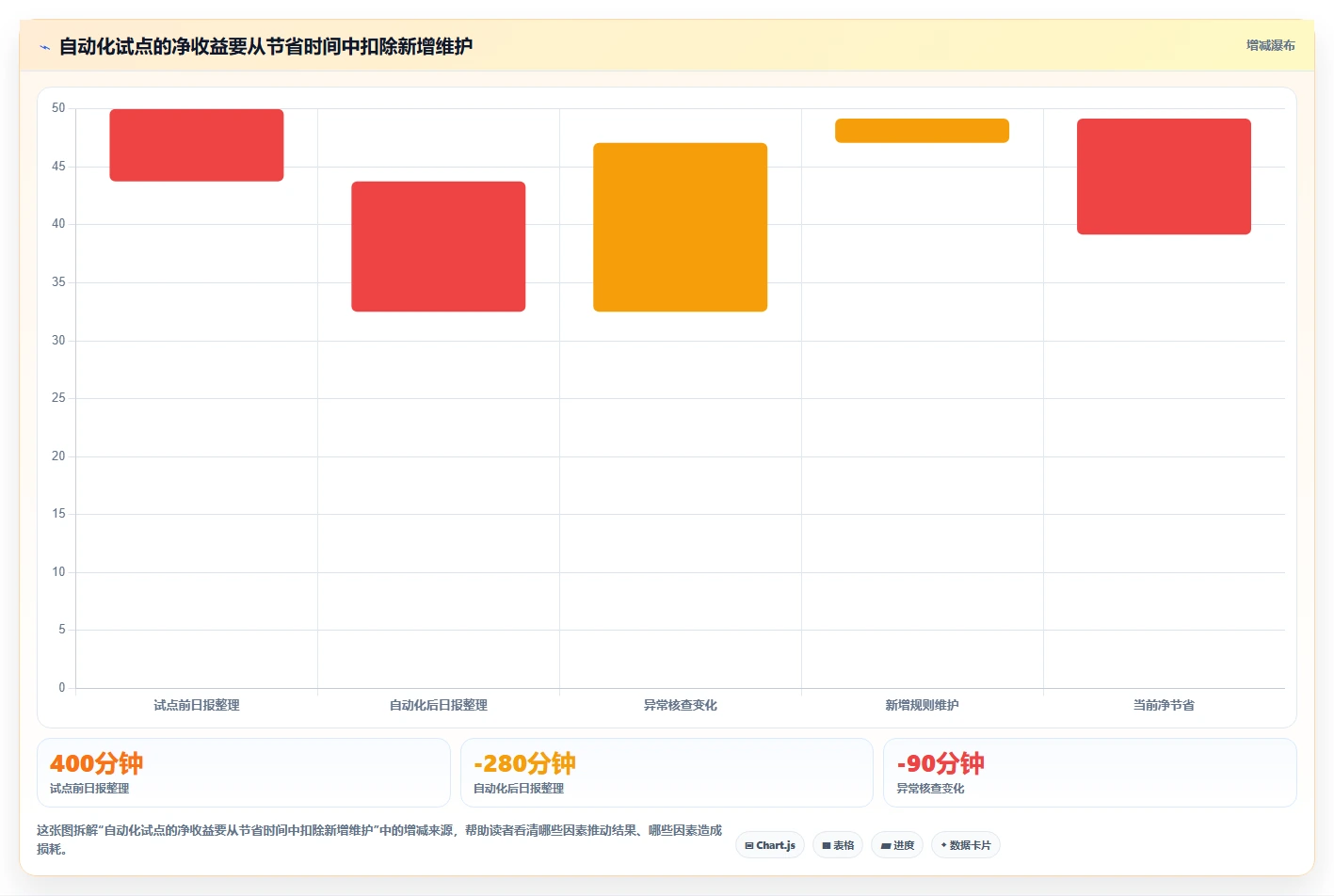The width and height of the screenshot is (1334, 896).
Task: Click the chart title 自动化试点的净收益
Action: [x=265, y=46]
